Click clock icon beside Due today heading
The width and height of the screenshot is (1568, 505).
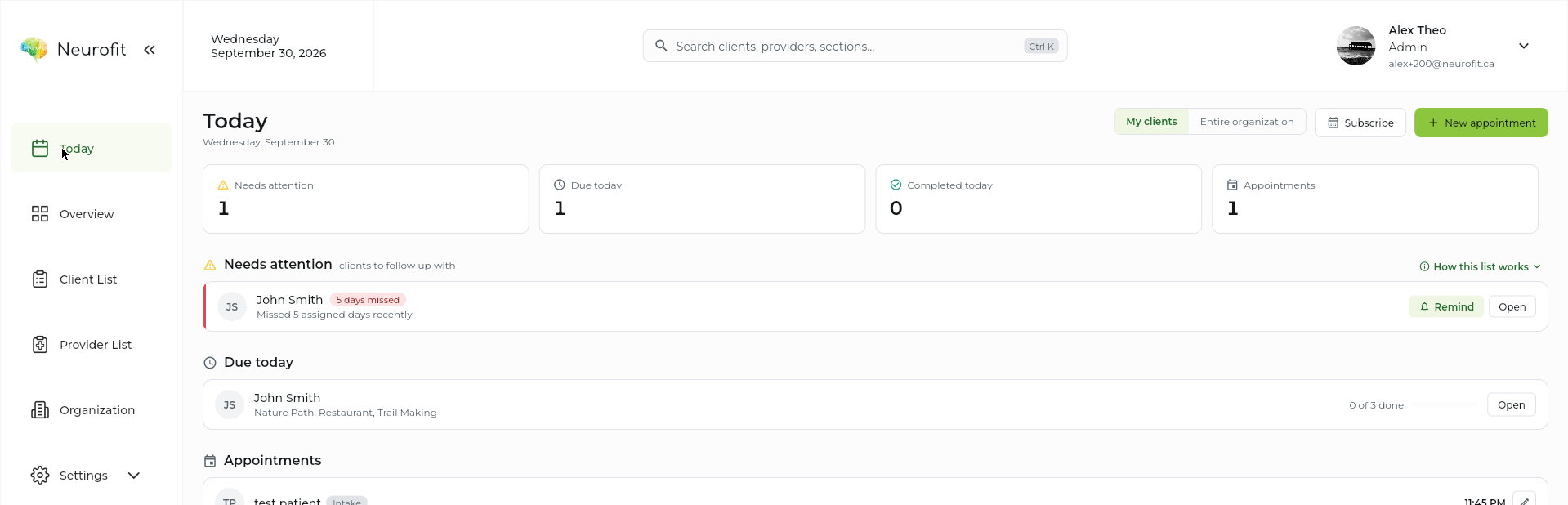click(x=210, y=363)
